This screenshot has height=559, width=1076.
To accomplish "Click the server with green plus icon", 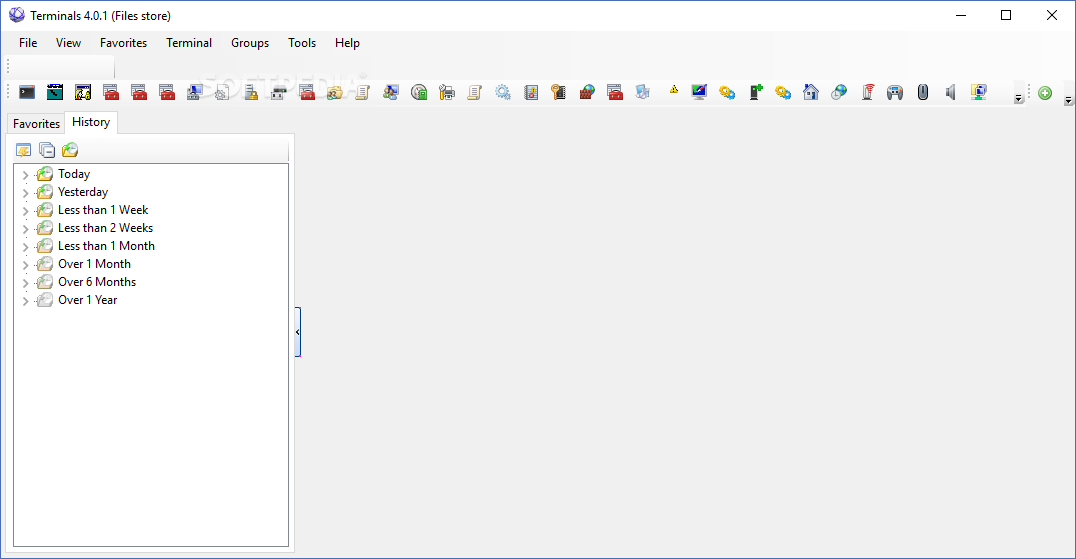I will [756, 92].
